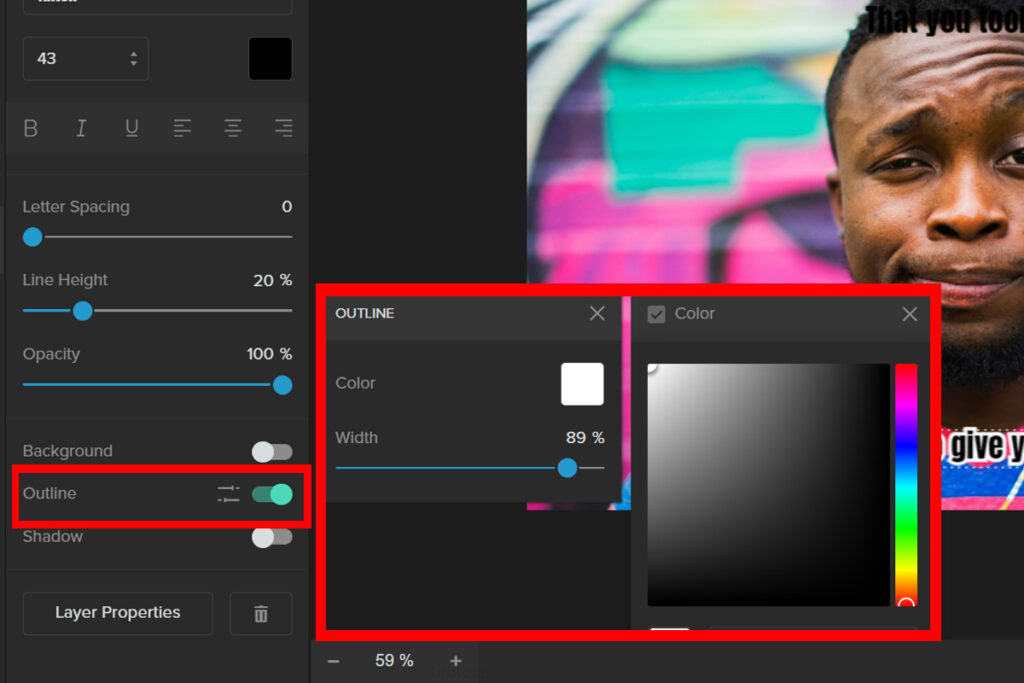Click font size stepper arrows
Image resolution: width=1024 pixels, height=683 pixels.
pyautogui.click(x=134, y=59)
